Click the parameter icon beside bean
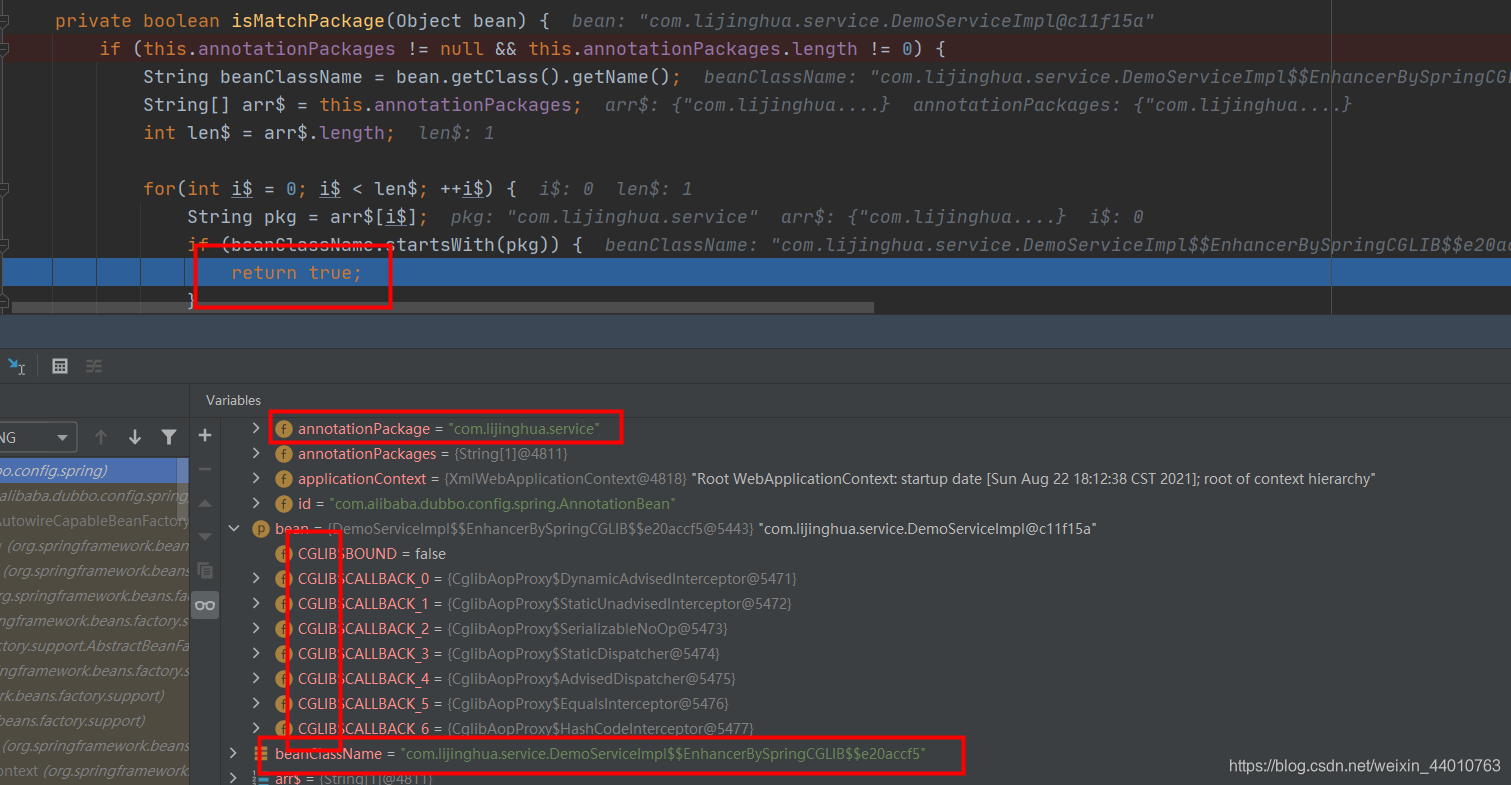Screen dimensions: 1511x785 tap(261, 528)
